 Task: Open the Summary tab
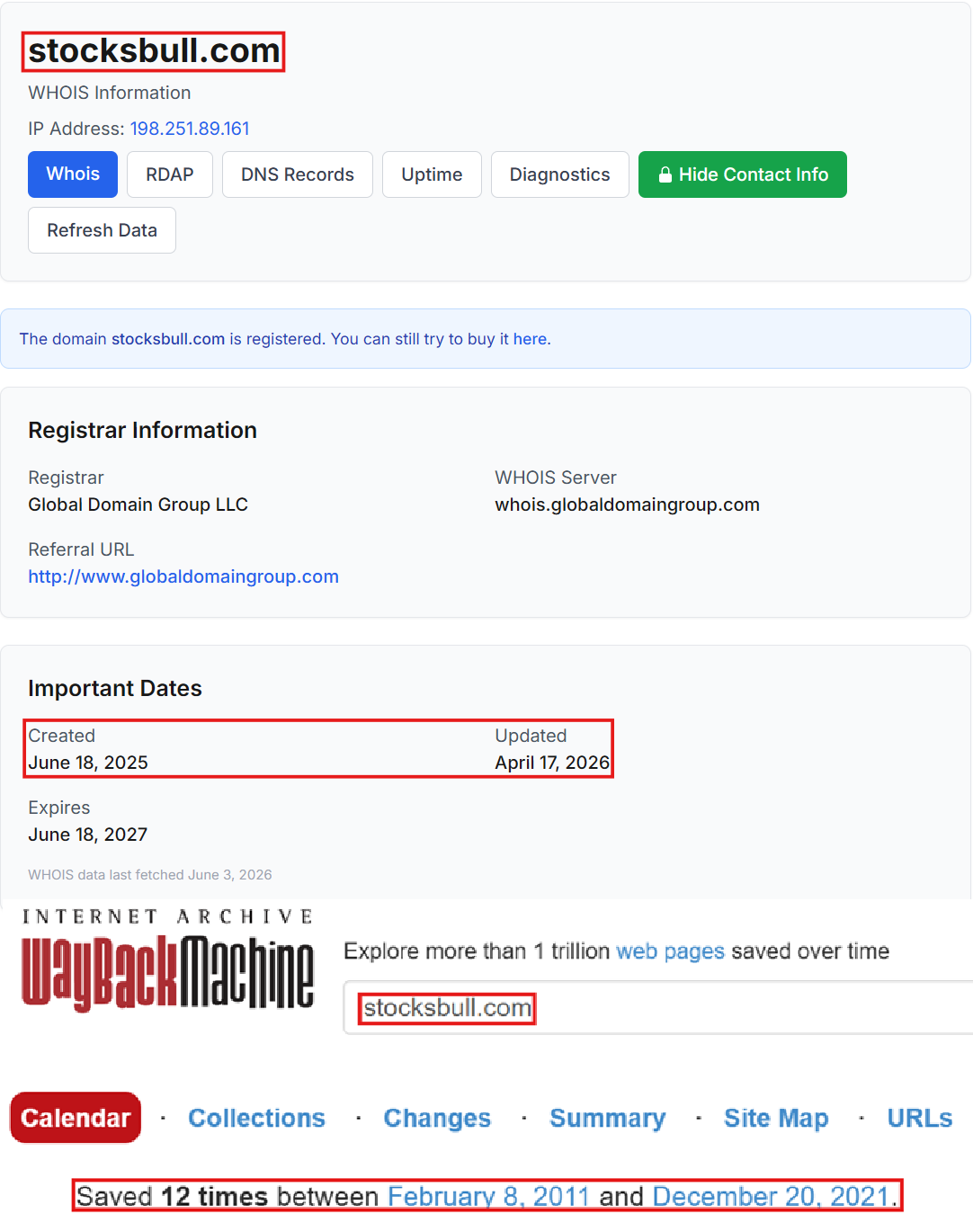pyautogui.click(x=608, y=1118)
